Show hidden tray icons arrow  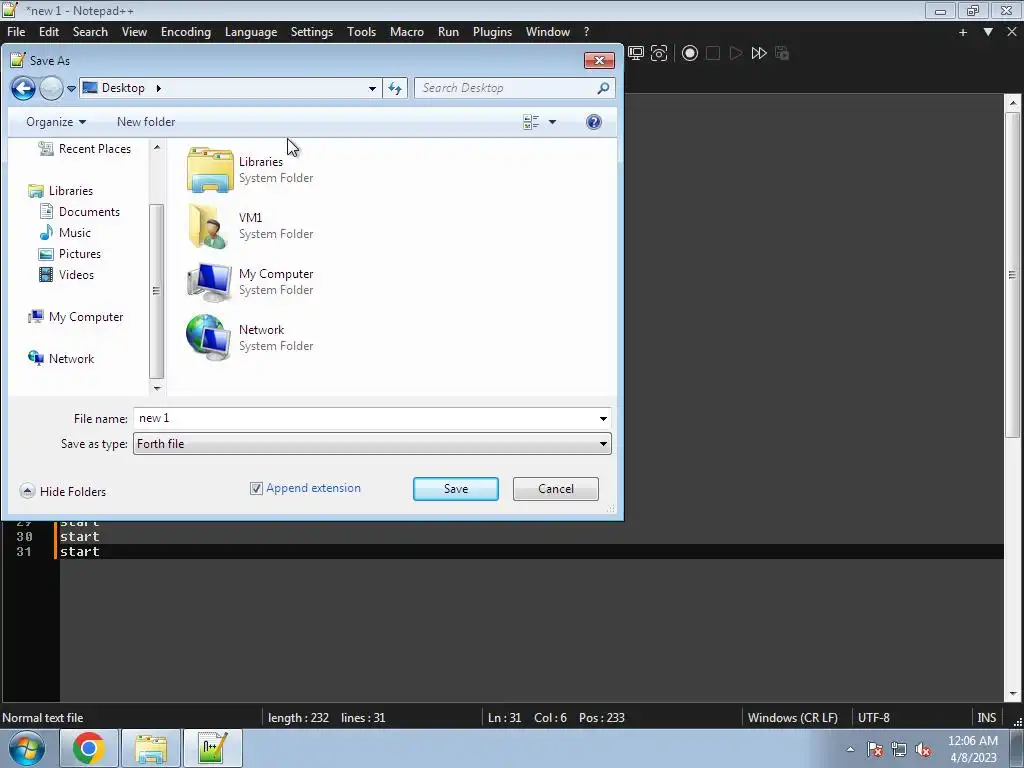pyautogui.click(x=850, y=750)
